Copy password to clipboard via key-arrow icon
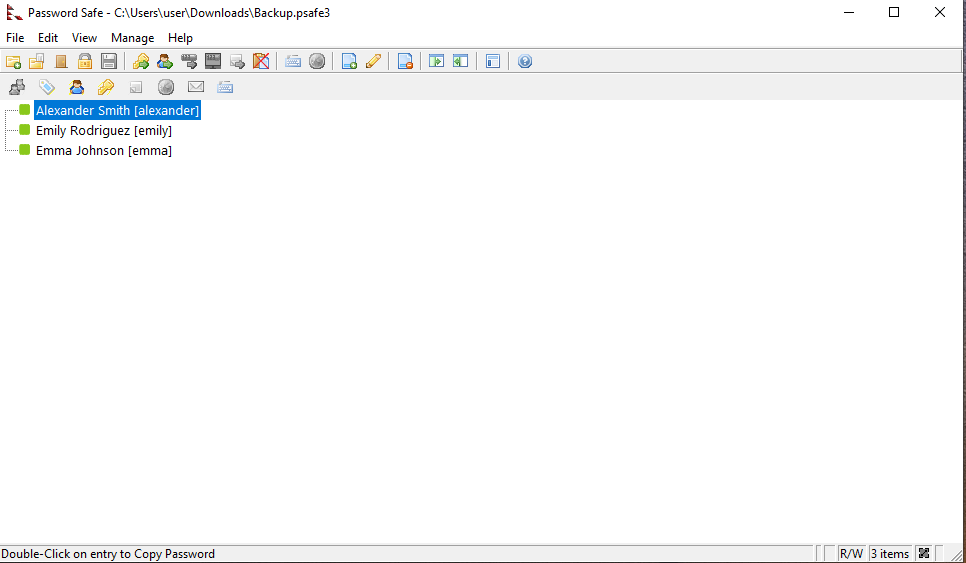The image size is (966, 563). point(141,62)
